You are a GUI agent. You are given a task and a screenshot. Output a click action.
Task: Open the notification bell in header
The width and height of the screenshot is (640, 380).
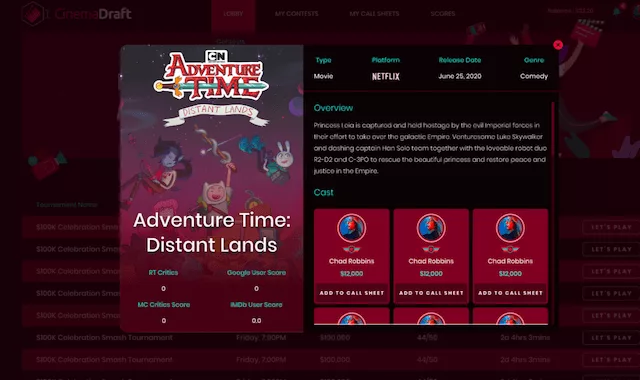point(616,11)
